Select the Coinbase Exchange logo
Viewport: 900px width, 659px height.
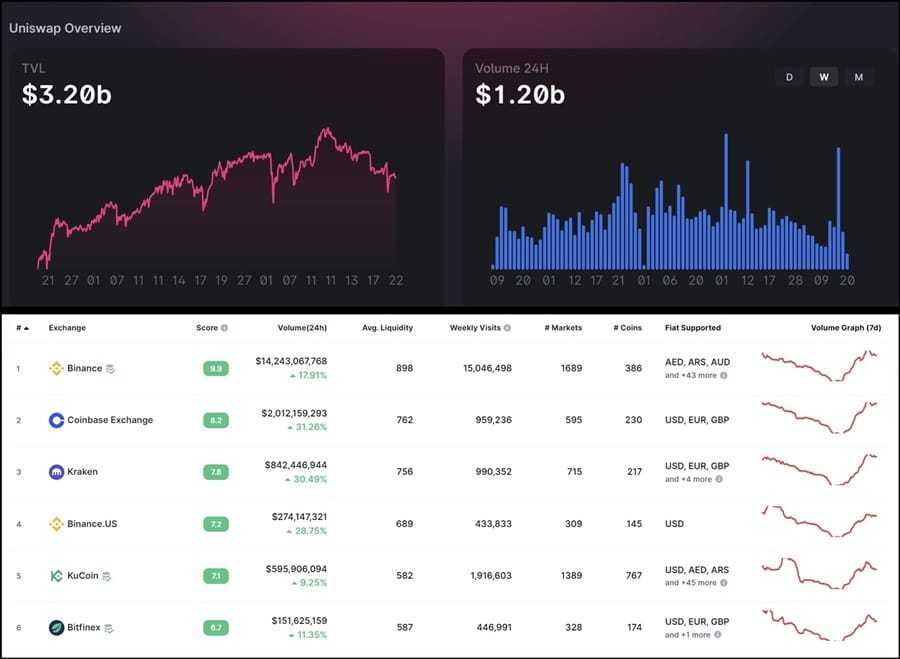pos(56,420)
